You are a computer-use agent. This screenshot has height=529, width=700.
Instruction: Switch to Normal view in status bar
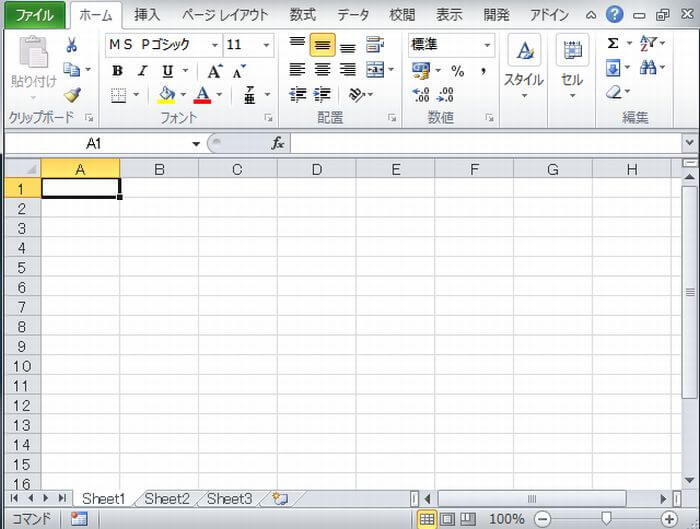pyautogui.click(x=427, y=519)
